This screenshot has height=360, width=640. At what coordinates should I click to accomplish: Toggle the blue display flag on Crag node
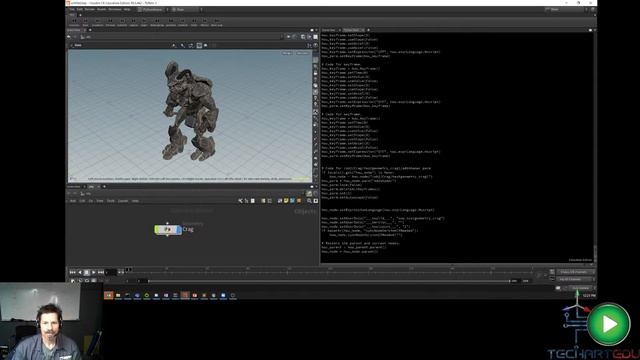[x=179, y=229]
